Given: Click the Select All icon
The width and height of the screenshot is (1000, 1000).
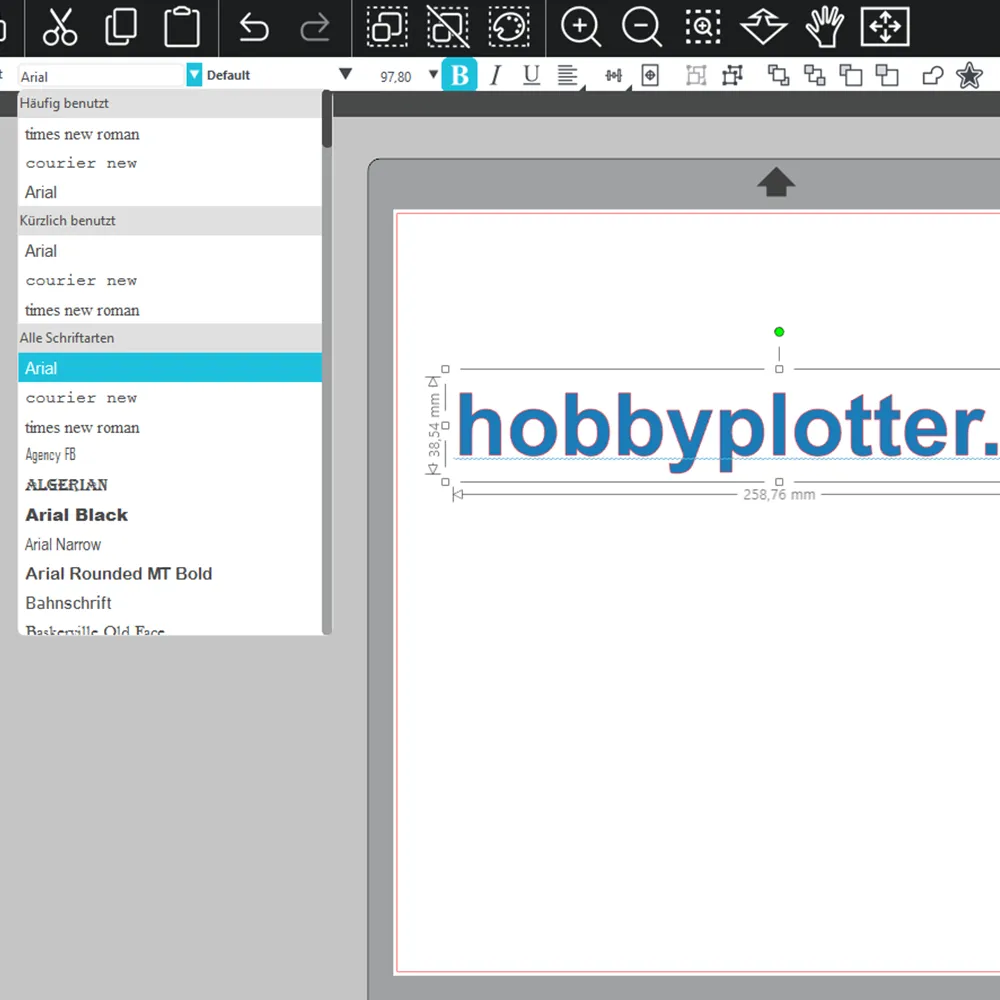Looking at the screenshot, I should pos(387,27).
